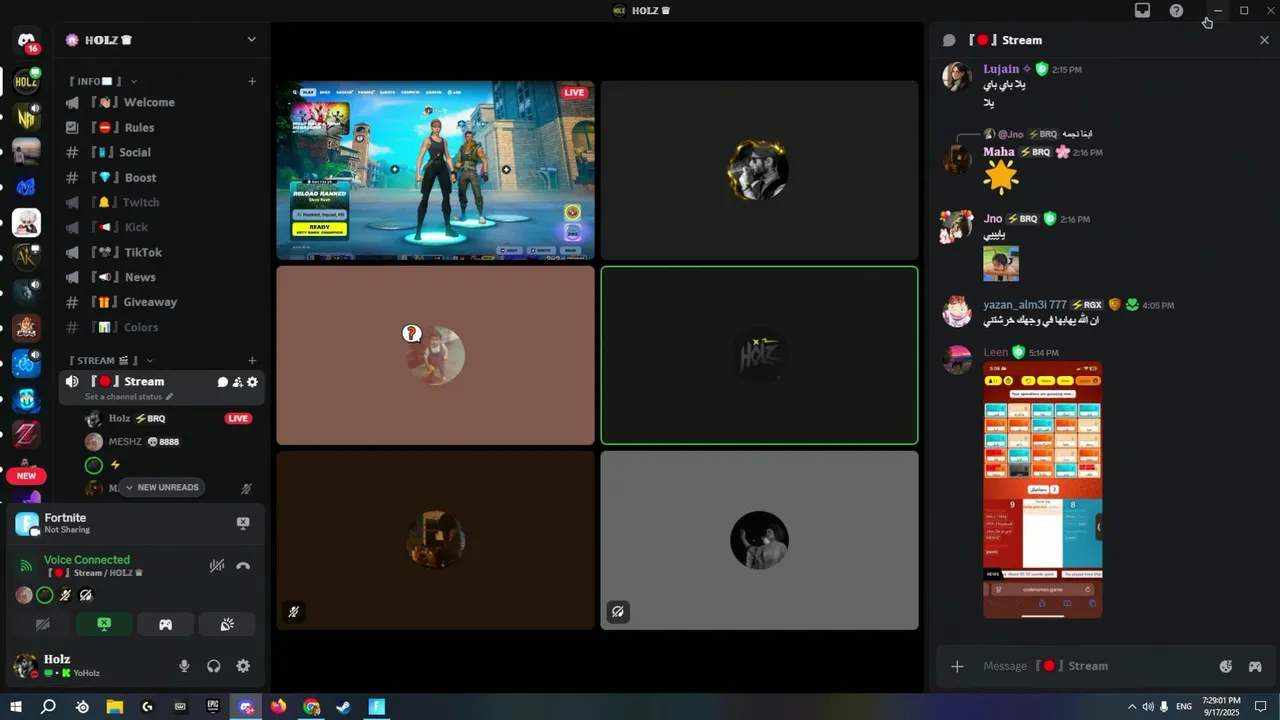Image resolution: width=1280 pixels, height=720 pixels.
Task: Open red Z server icon in sidebar
Action: pos(26,434)
